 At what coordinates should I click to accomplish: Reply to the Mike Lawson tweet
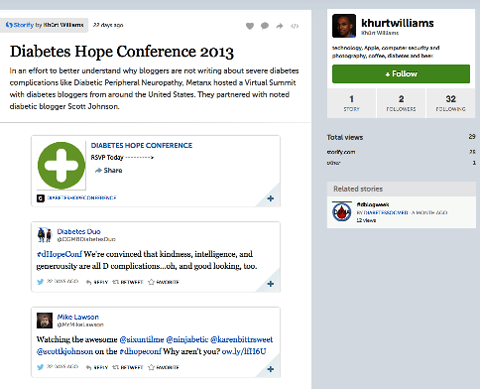tap(97, 367)
